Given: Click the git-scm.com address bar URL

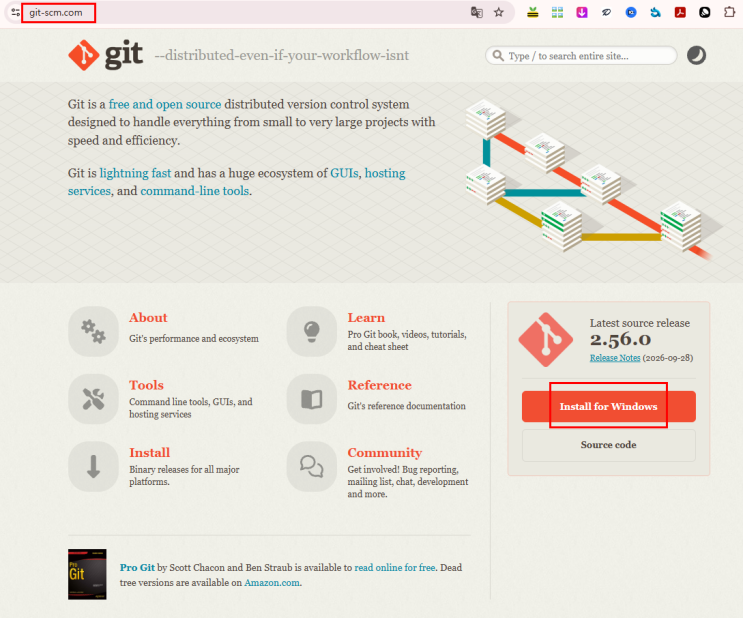Looking at the screenshot, I should (x=56, y=13).
